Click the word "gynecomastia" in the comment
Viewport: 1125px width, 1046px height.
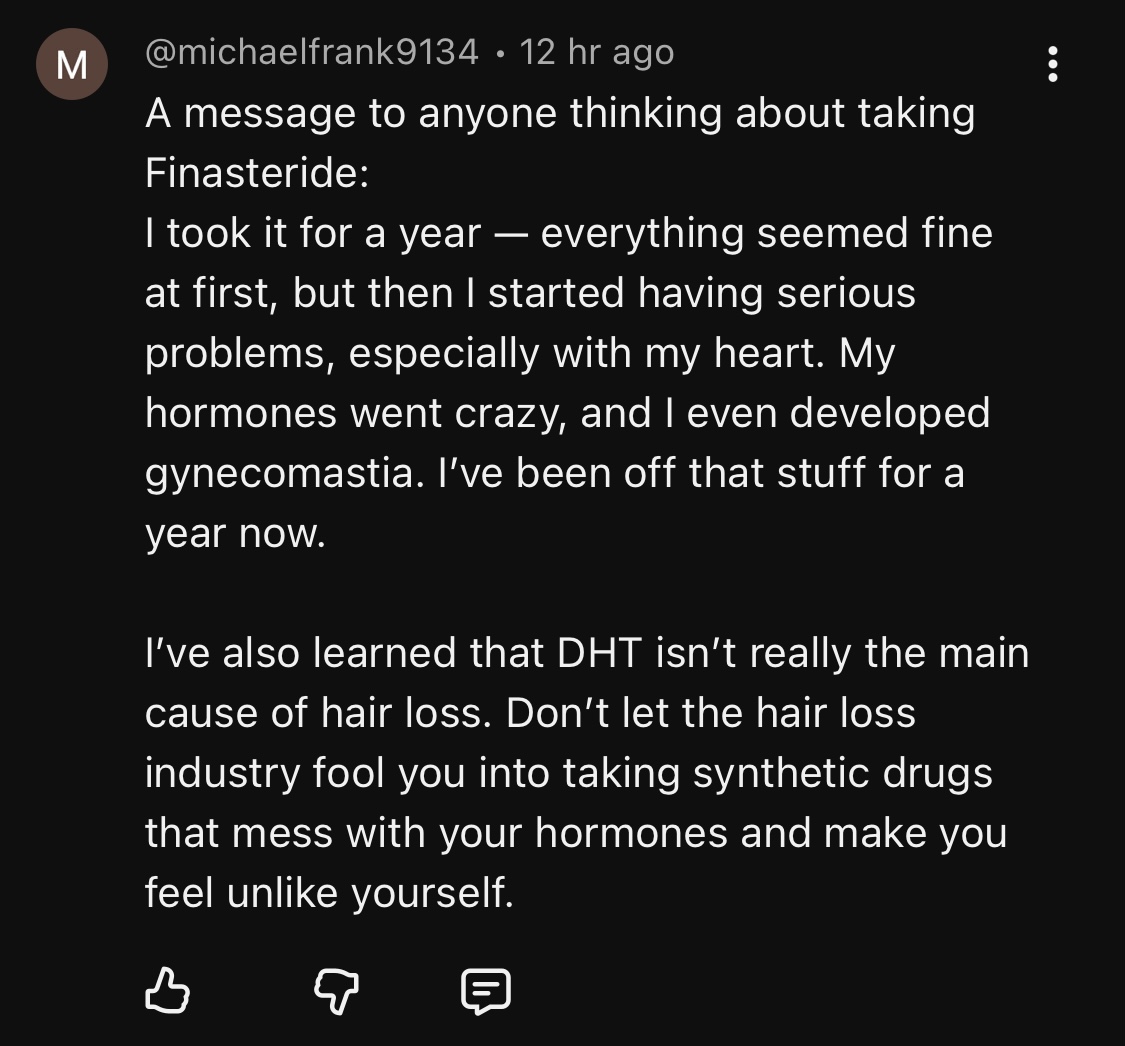277,473
